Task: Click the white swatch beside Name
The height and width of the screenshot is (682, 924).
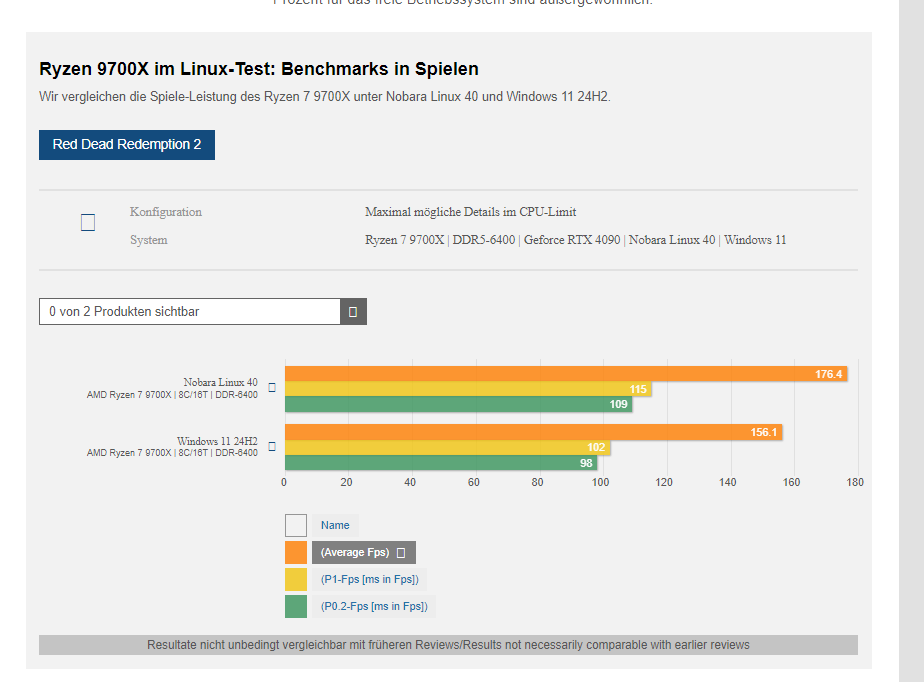Action: click(x=296, y=525)
